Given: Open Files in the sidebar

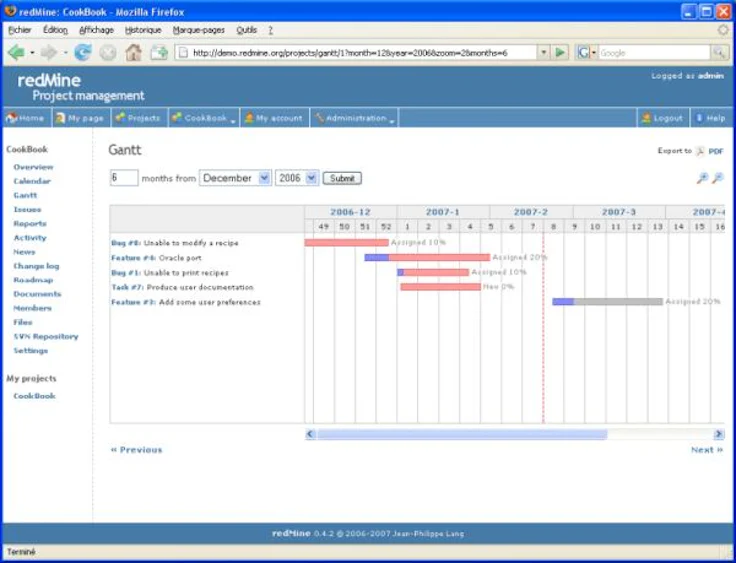Looking at the screenshot, I should pos(23,322).
